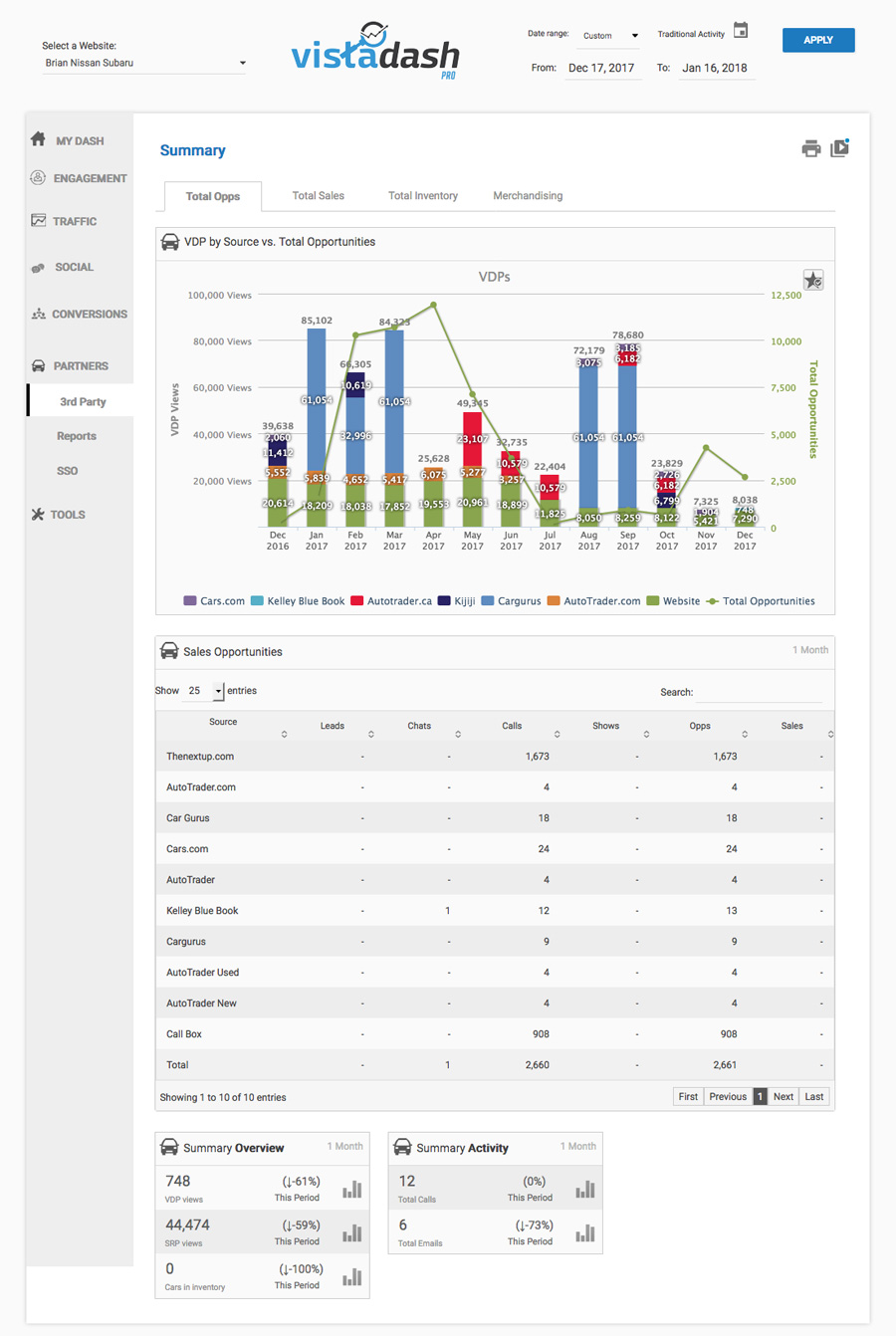Focus the Search field above the table

(x=760, y=692)
